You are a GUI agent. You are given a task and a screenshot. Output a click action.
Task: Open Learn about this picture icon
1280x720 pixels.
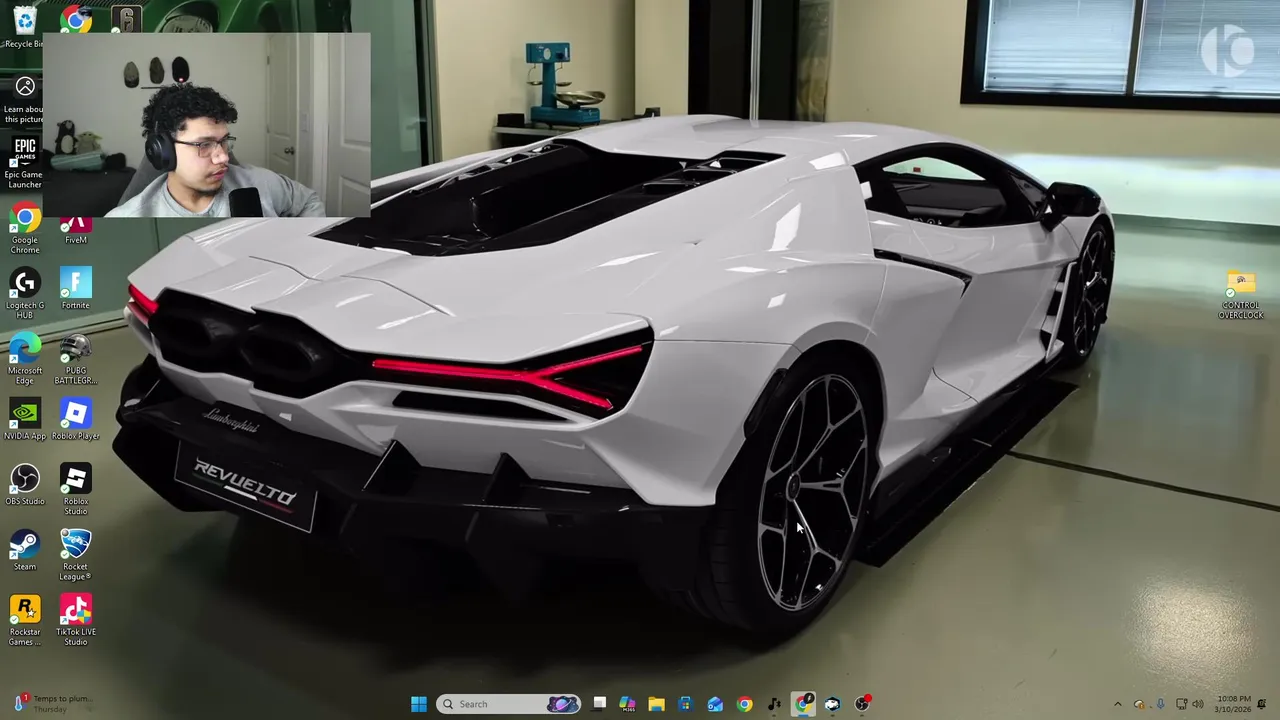(24, 100)
